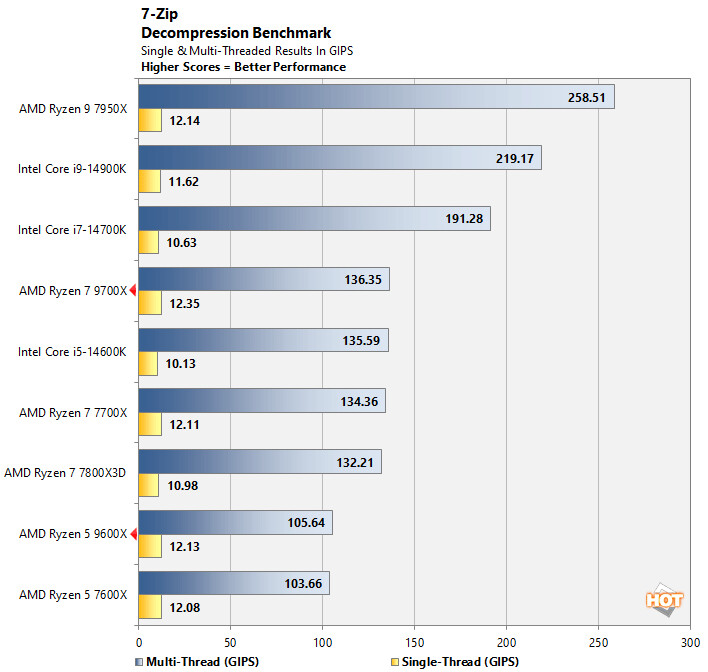Click the 10.13 single-thread value

[181, 364]
